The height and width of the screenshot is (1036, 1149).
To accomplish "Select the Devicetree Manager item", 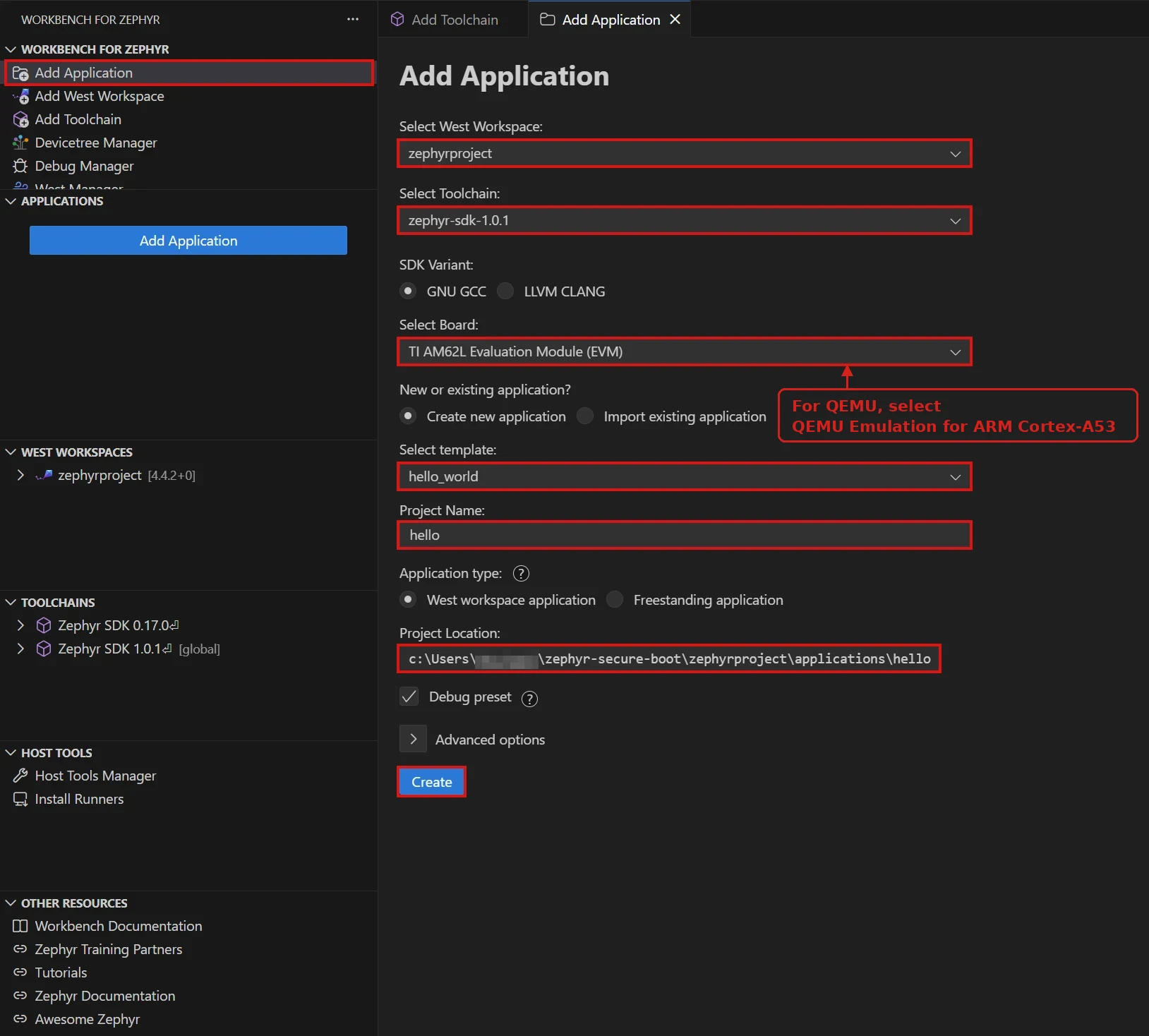I will tap(96, 143).
